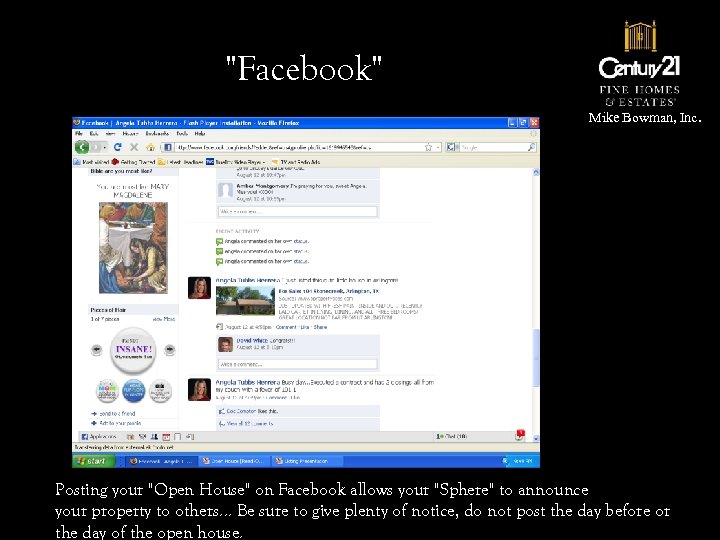Expand the Realtor Video bookmark folder

click(x=235, y=162)
